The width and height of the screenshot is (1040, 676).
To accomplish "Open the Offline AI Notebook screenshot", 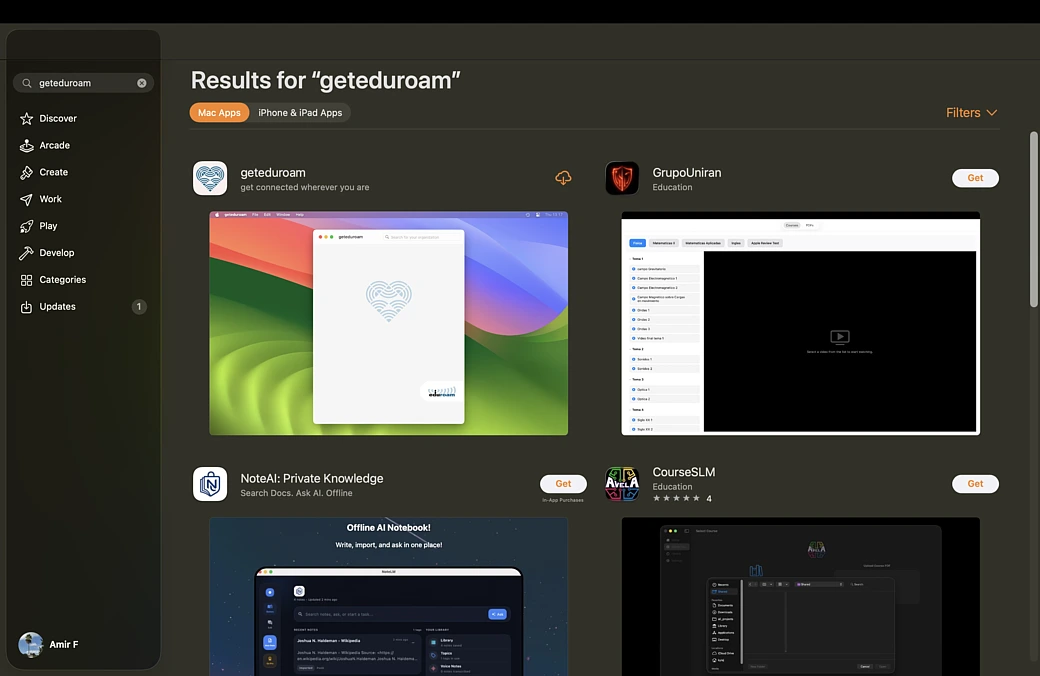I will [x=389, y=596].
